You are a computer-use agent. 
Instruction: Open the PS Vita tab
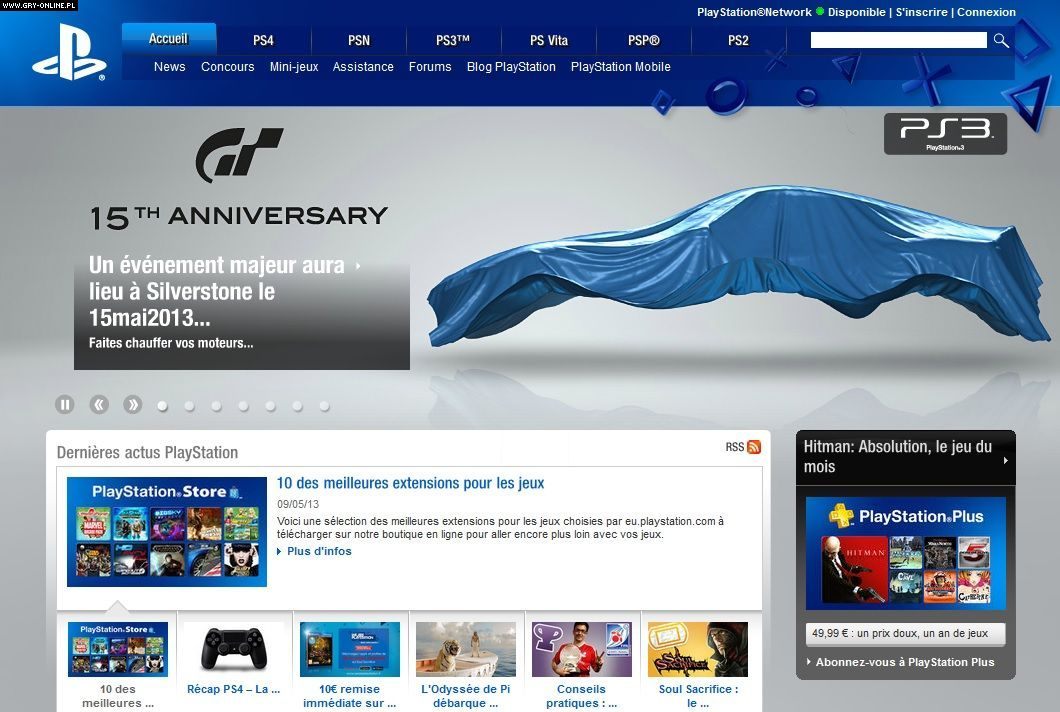pos(549,41)
